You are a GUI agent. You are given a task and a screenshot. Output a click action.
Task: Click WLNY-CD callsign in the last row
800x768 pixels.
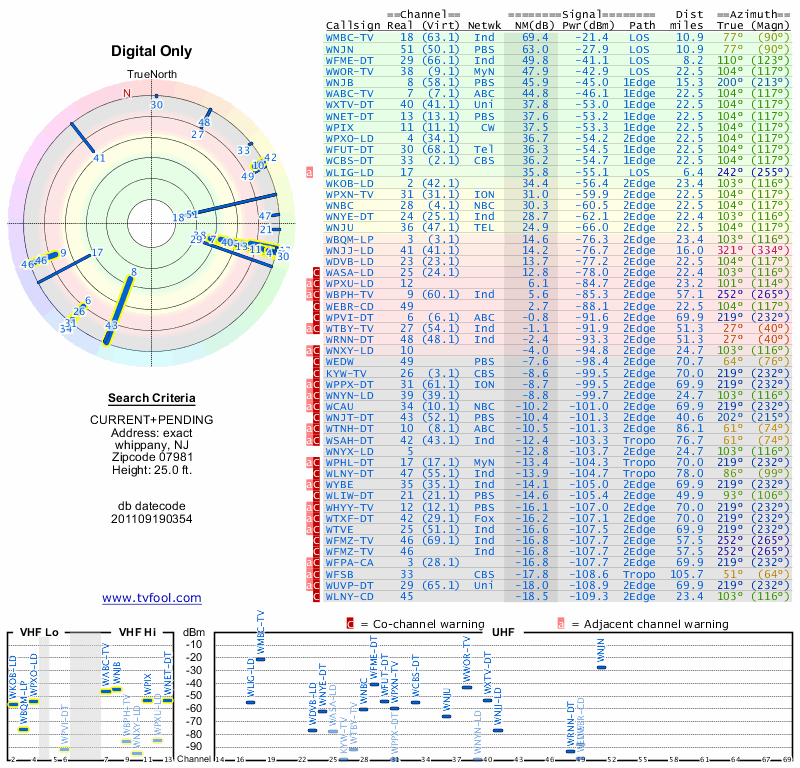click(349, 596)
